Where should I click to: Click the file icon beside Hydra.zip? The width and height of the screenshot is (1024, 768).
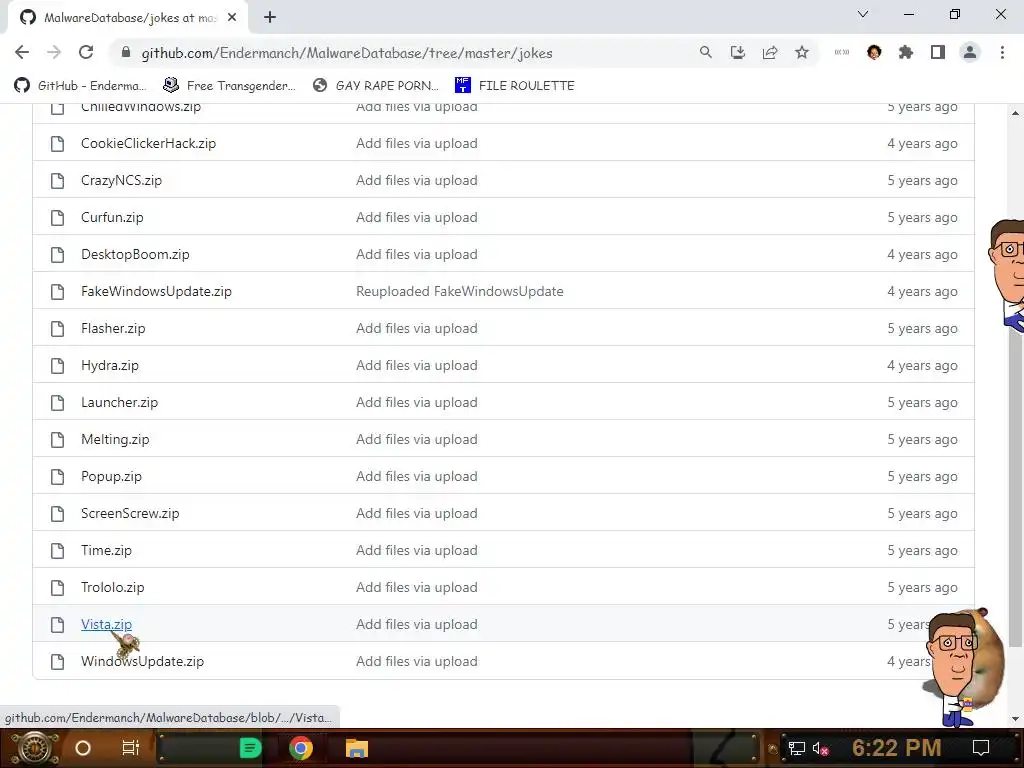click(x=57, y=366)
